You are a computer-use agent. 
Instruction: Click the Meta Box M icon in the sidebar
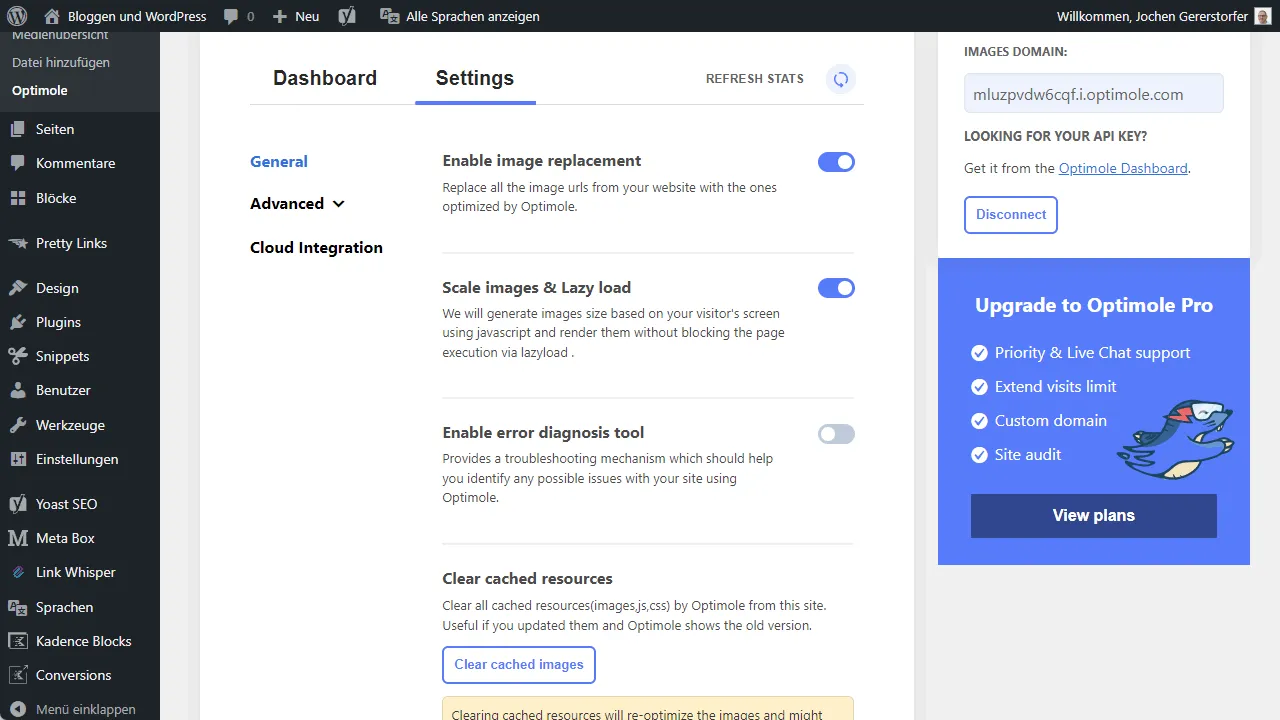coord(17,538)
